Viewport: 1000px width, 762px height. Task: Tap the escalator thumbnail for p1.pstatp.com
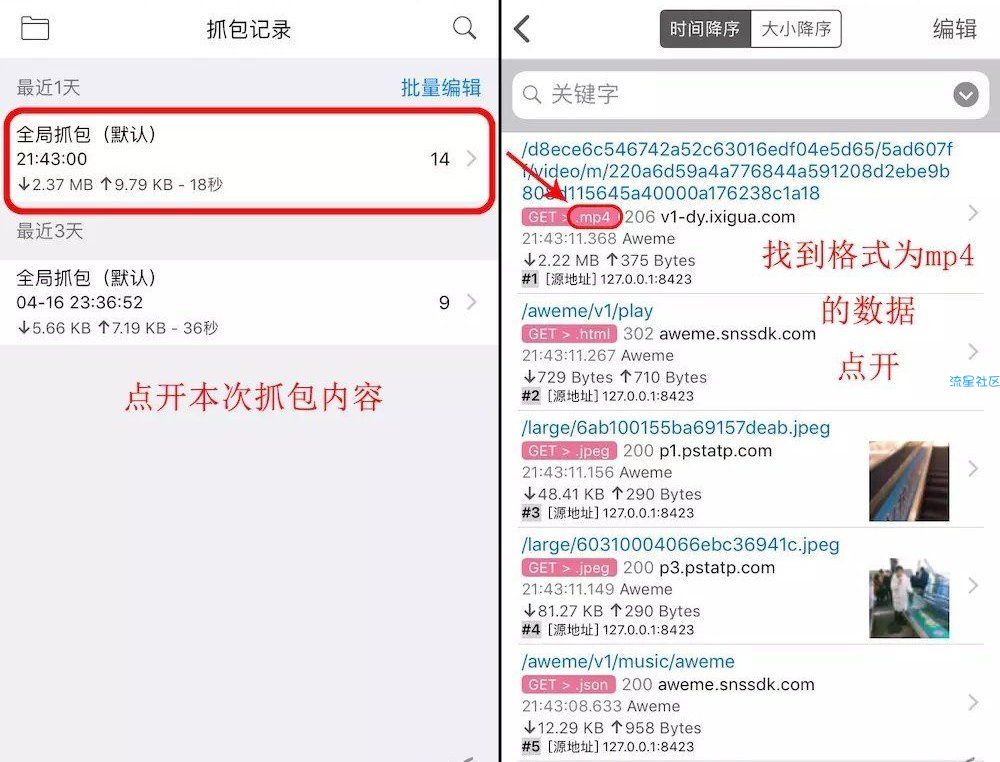pyautogui.click(x=909, y=481)
